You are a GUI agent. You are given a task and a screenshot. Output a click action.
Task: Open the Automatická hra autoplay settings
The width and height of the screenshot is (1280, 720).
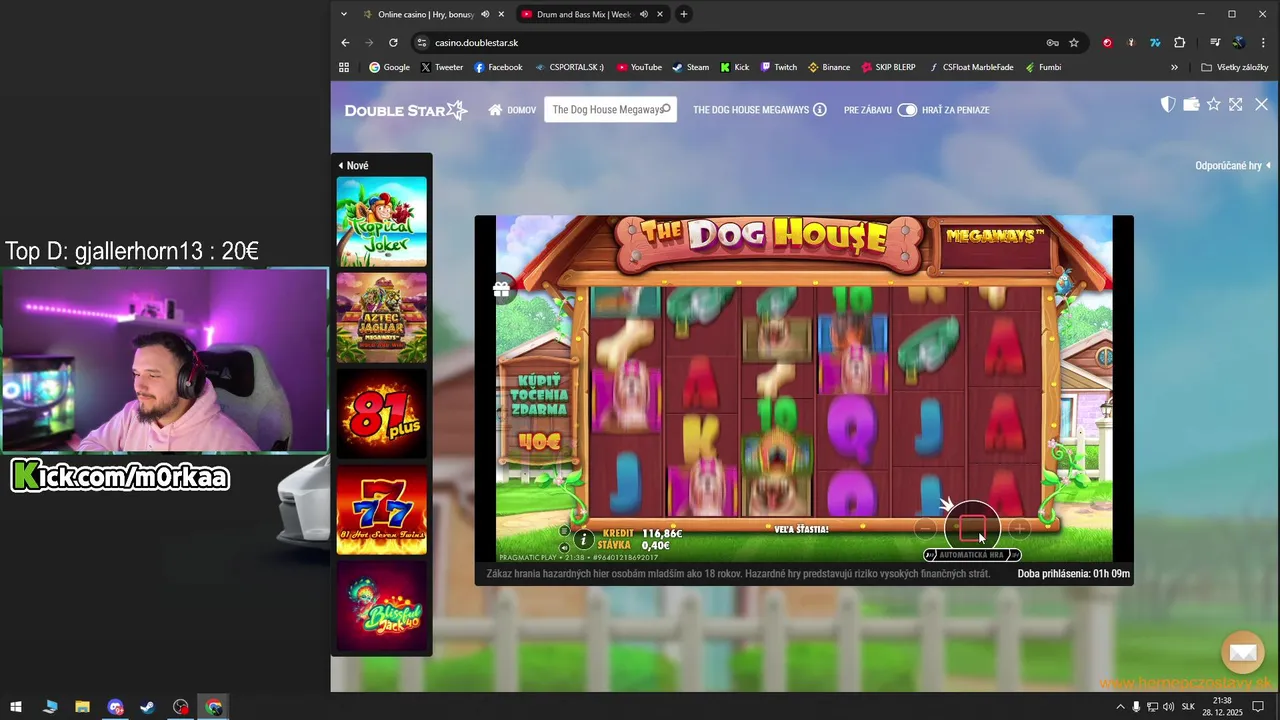click(x=972, y=554)
